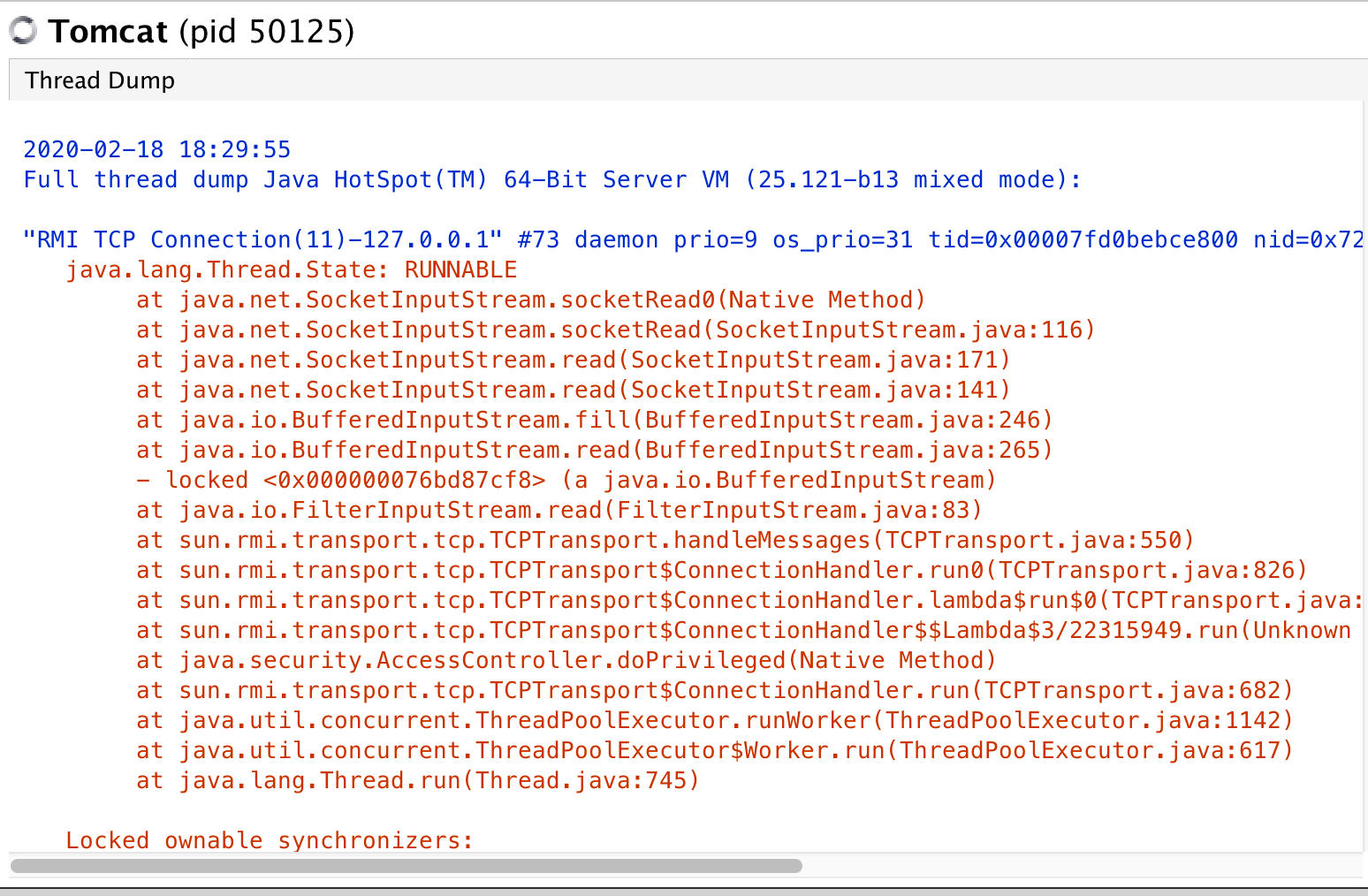Click the timestamp 2020-02-18 18:29:55

click(156, 149)
